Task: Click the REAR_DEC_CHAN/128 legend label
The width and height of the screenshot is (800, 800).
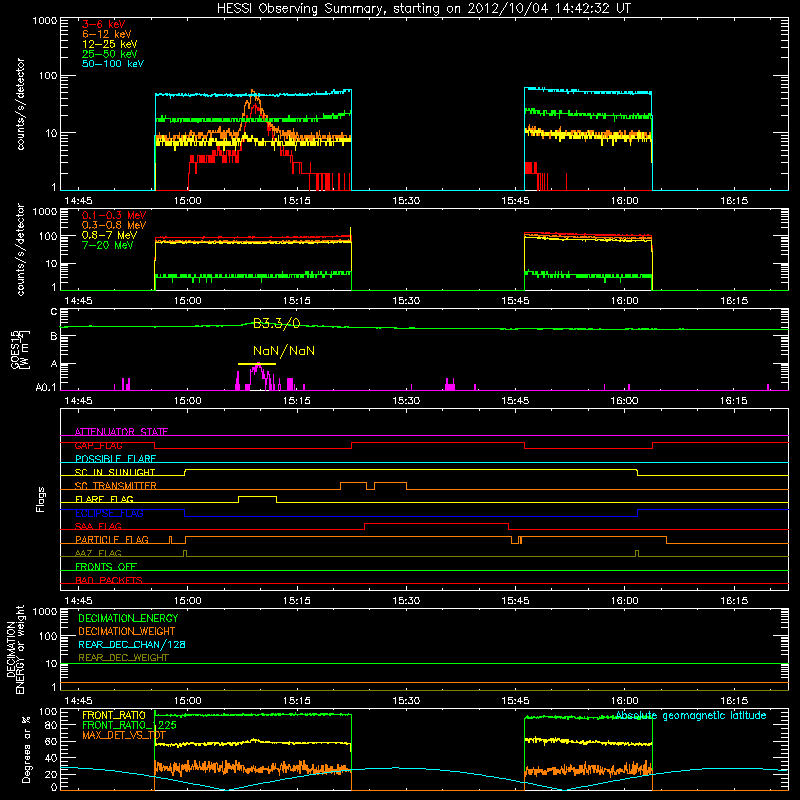Action: [132, 644]
